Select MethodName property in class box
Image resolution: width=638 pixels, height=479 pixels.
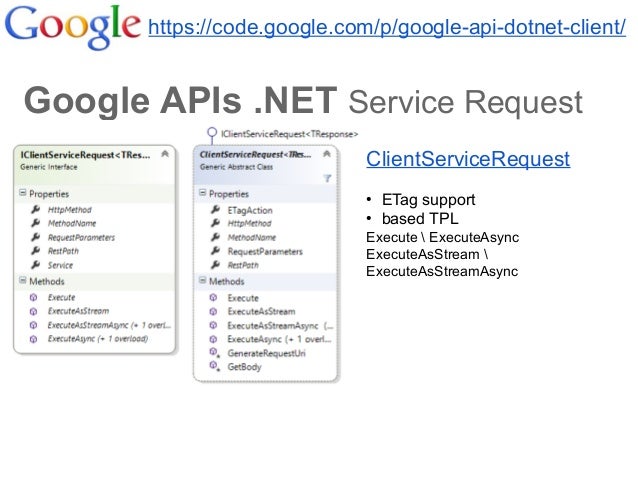[x=251, y=237]
